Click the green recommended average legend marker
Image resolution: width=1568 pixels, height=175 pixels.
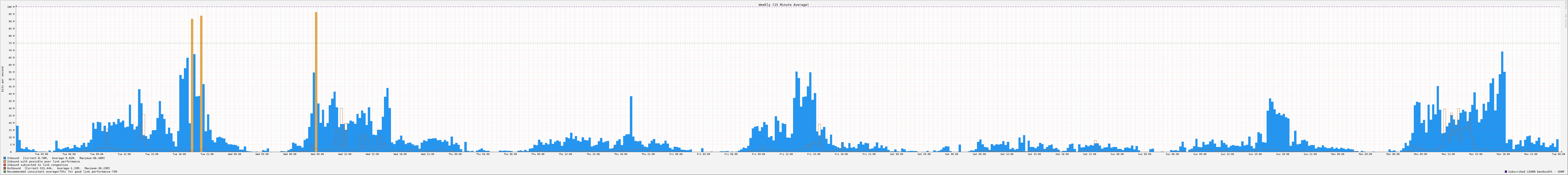click(x=5, y=172)
